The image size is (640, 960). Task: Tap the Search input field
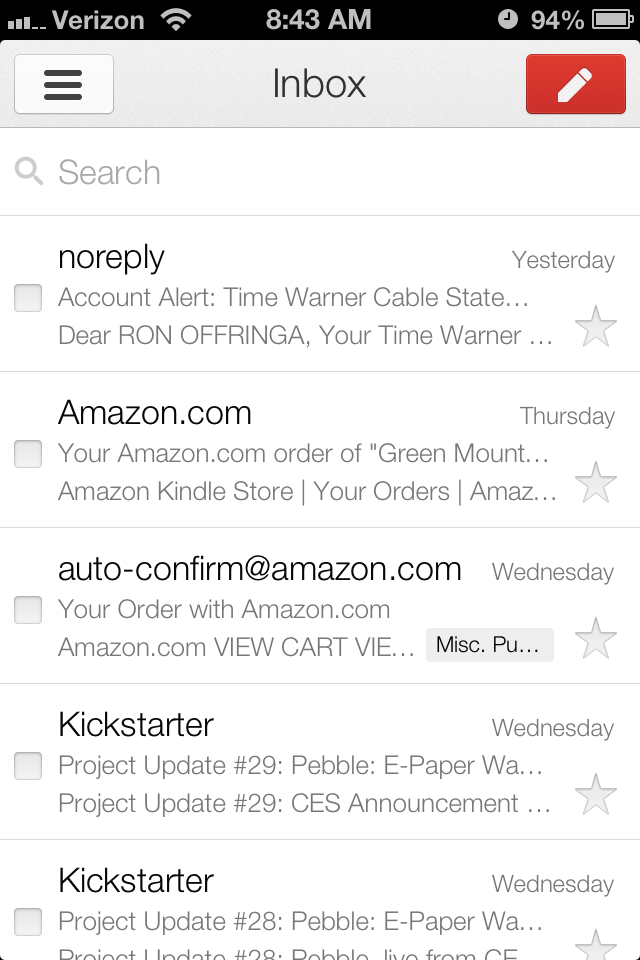(x=330, y=172)
